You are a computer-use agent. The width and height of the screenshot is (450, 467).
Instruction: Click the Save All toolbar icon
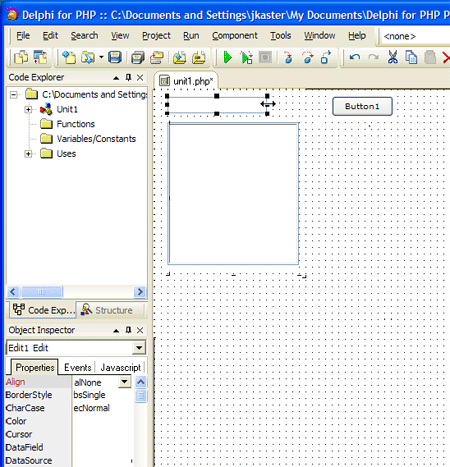pyautogui.click(x=137, y=58)
